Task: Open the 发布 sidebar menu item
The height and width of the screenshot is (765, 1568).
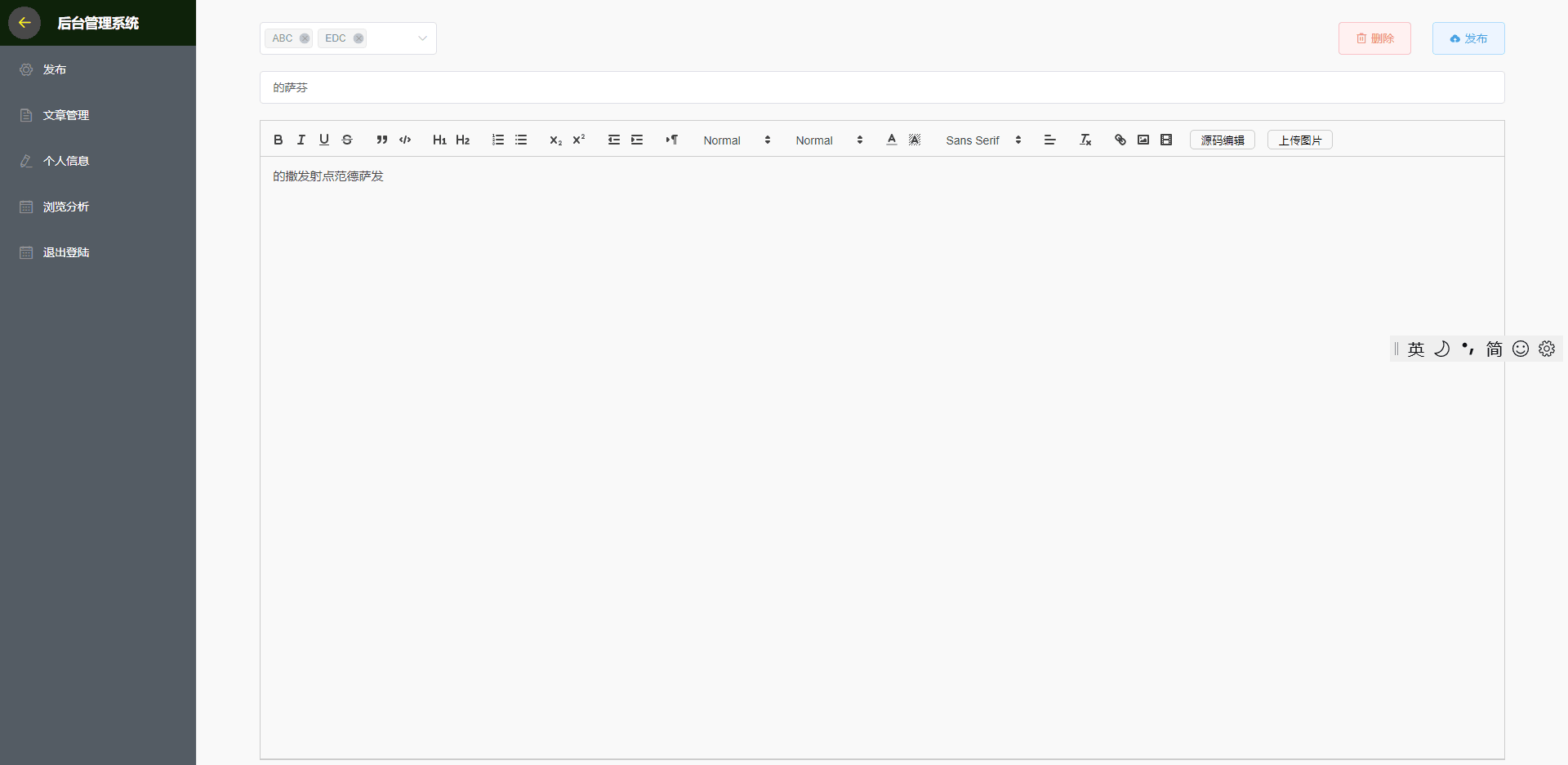Action: pyautogui.click(x=98, y=69)
